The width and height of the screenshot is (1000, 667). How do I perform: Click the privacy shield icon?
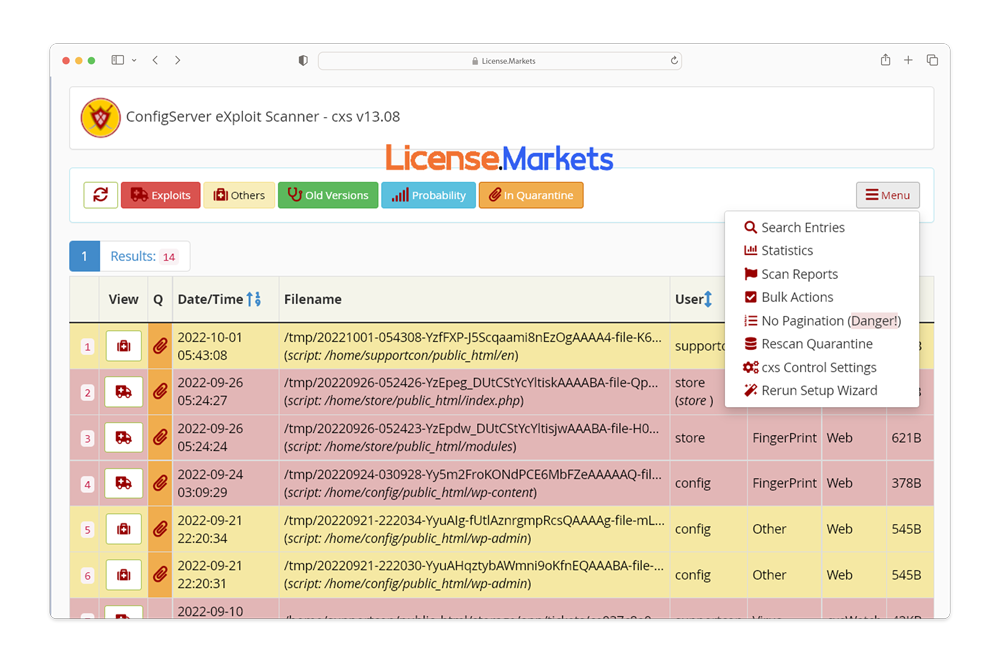click(303, 60)
